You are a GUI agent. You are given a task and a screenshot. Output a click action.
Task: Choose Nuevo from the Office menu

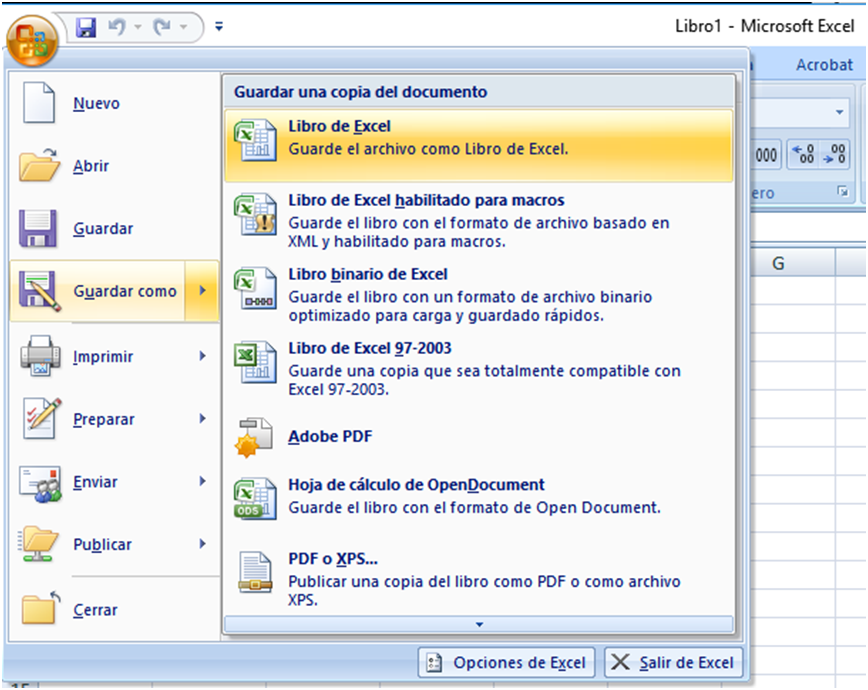114,103
